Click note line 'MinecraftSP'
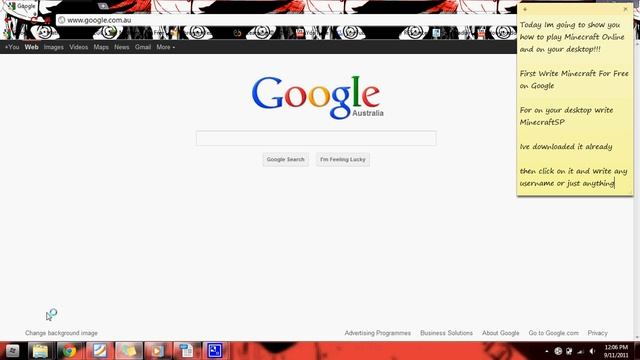This screenshot has height=360, width=640. point(542,122)
